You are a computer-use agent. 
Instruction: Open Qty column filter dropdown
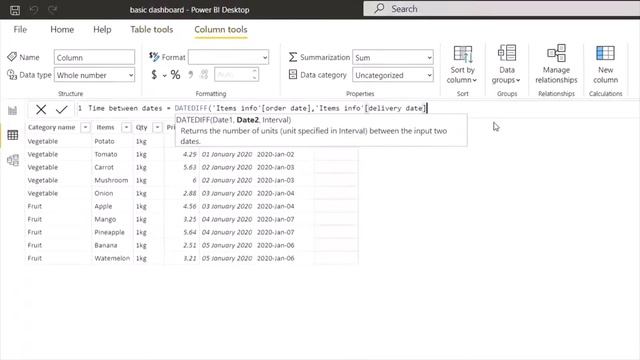click(x=157, y=127)
